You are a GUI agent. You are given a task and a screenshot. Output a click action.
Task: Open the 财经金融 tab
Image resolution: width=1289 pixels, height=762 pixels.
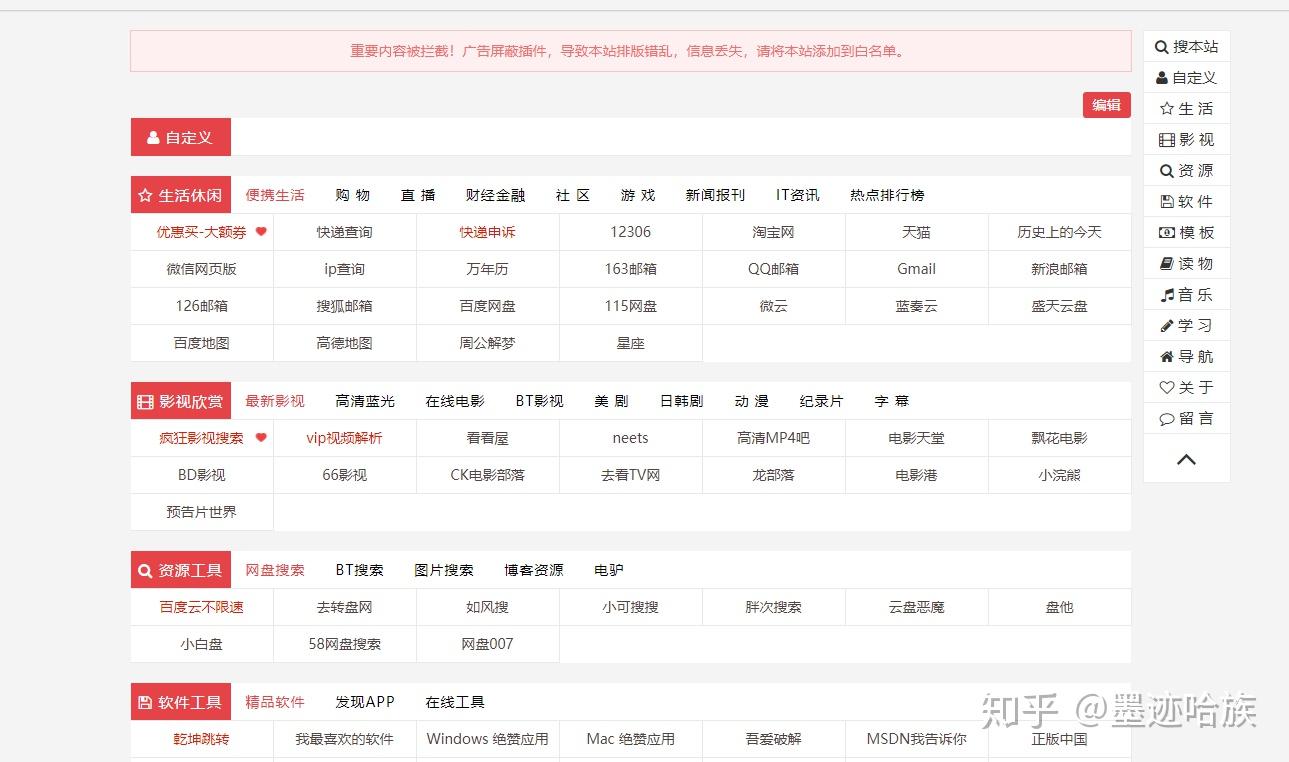(495, 195)
